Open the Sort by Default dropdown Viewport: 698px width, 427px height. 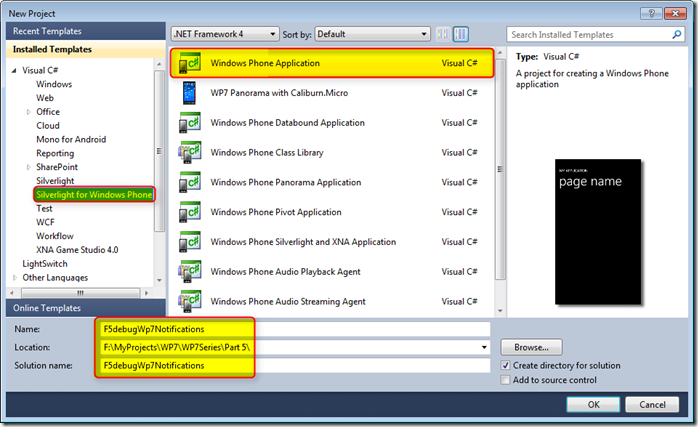[372, 34]
